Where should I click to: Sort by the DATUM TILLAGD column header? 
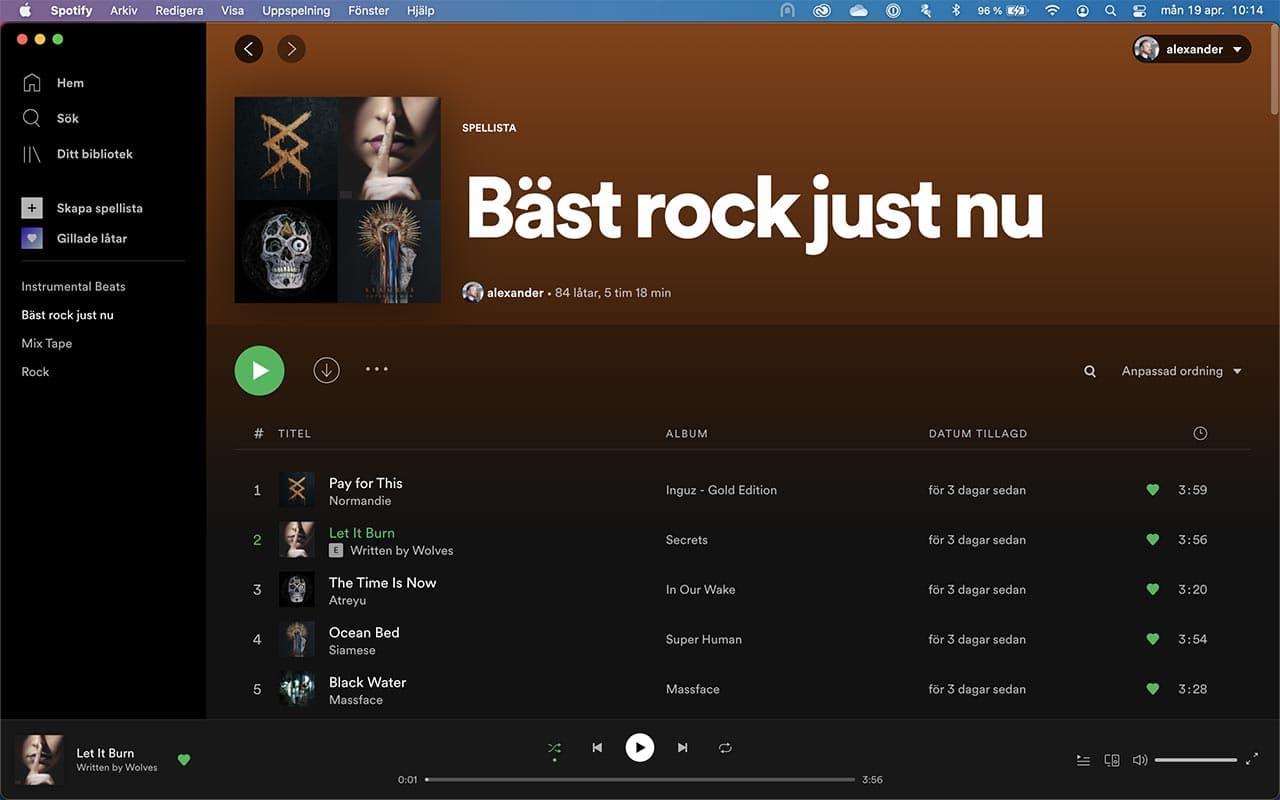tap(978, 433)
